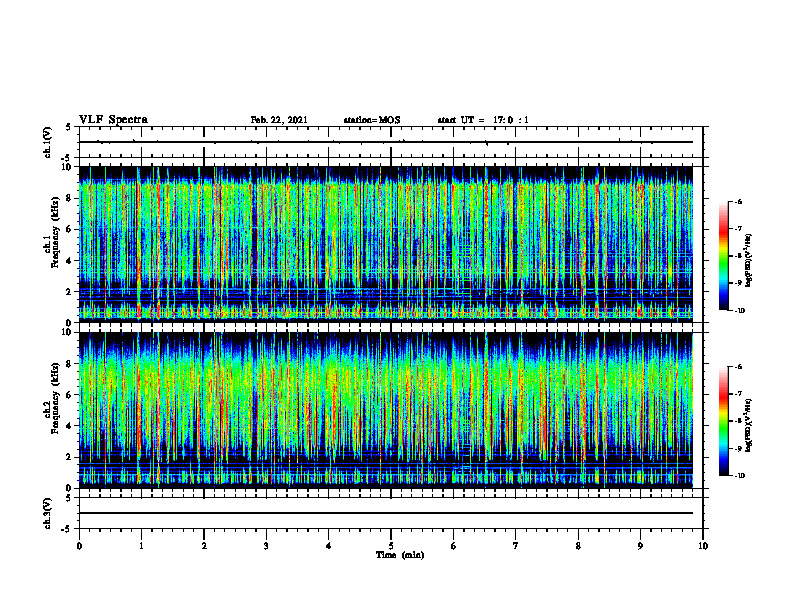Select the "Feb. 22, 2021" date text
Viewport: 792px width, 612px height.
279,120
